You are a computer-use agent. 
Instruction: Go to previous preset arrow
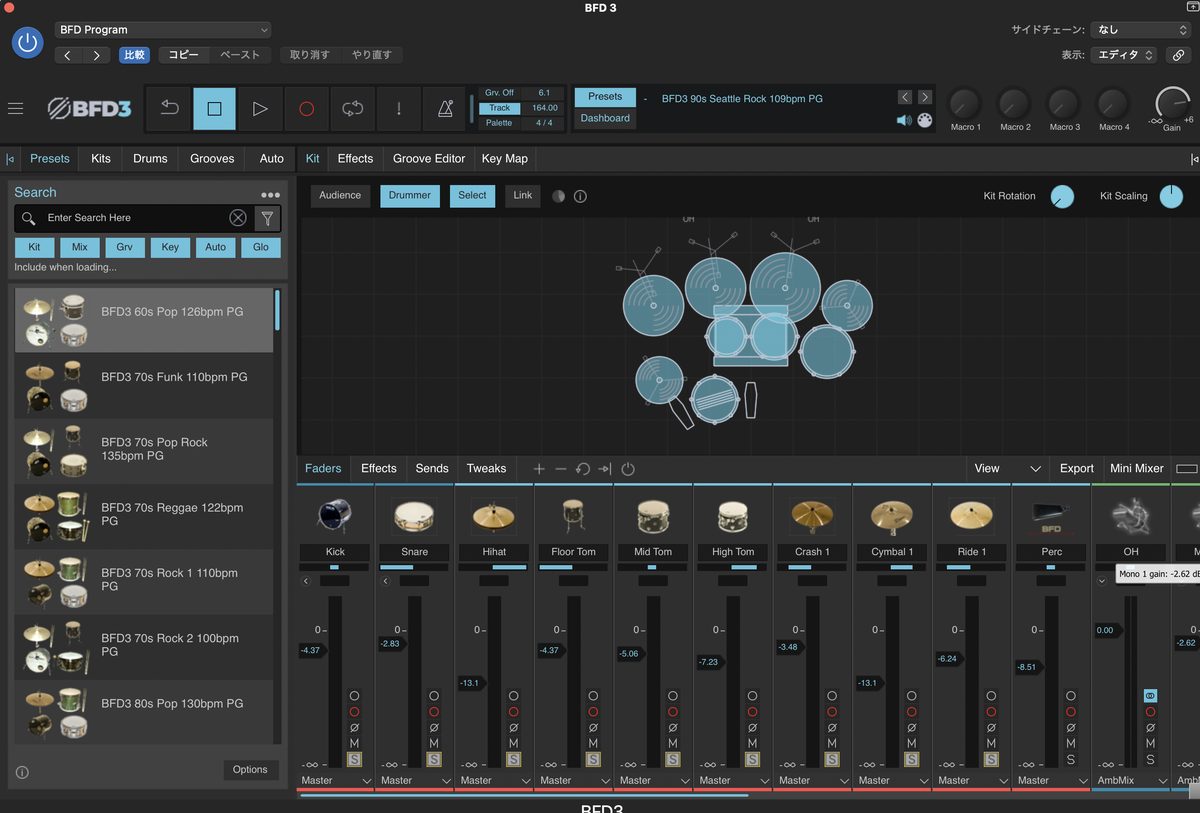[x=905, y=97]
